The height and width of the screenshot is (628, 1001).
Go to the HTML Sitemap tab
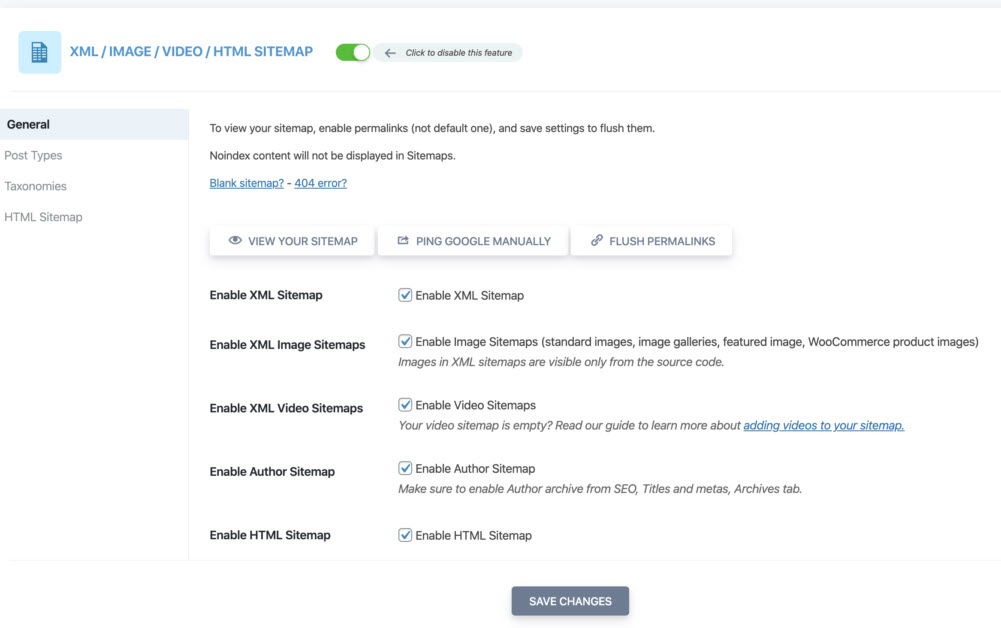[43, 217]
